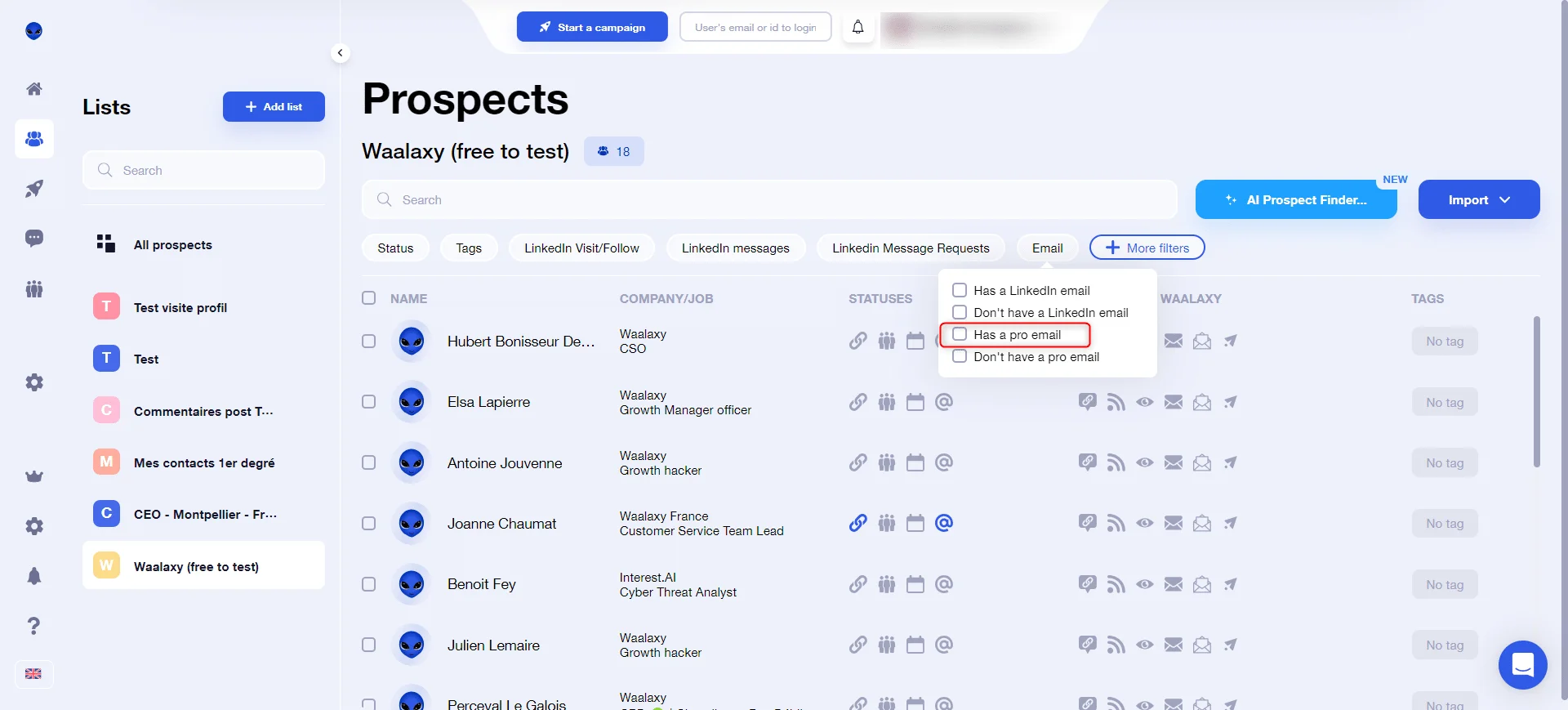This screenshot has width=1568, height=710.
Task: Click the group status icon for Benoit Fey
Action: point(886,584)
